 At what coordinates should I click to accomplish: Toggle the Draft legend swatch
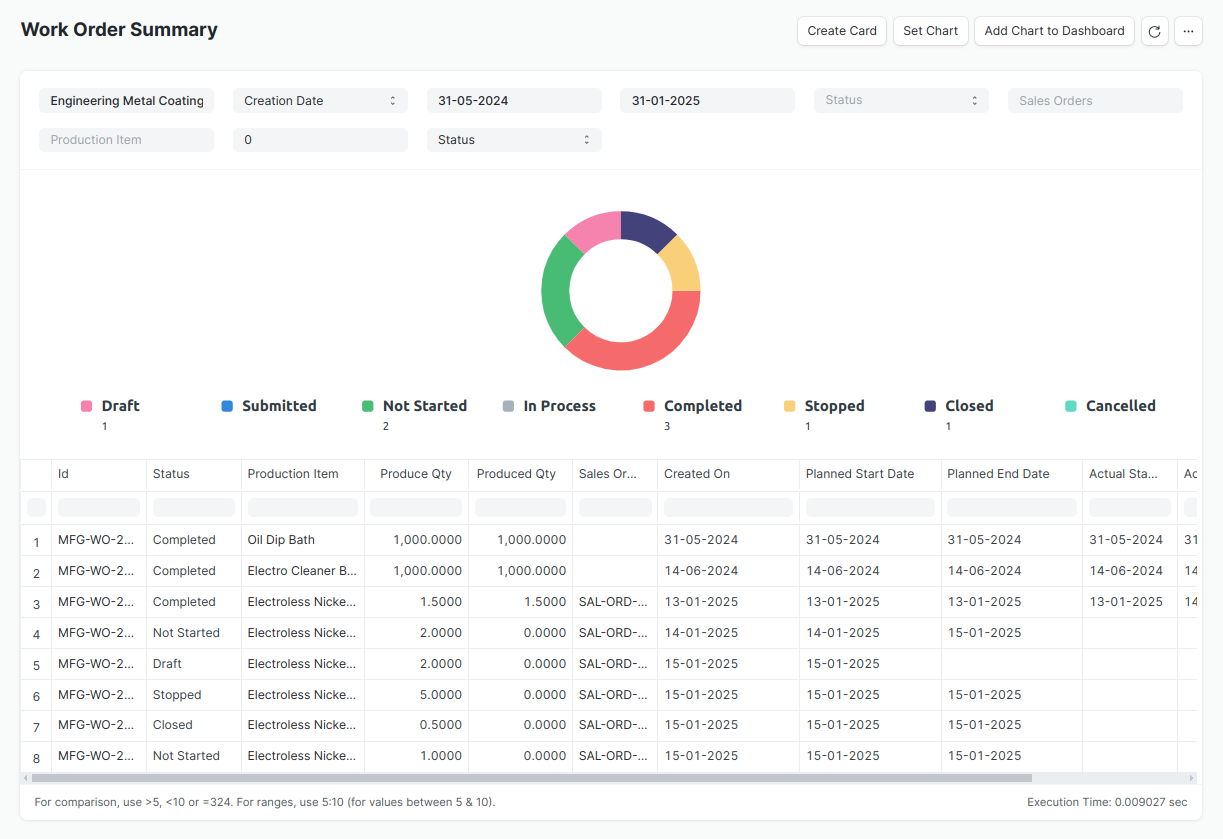coord(86,406)
